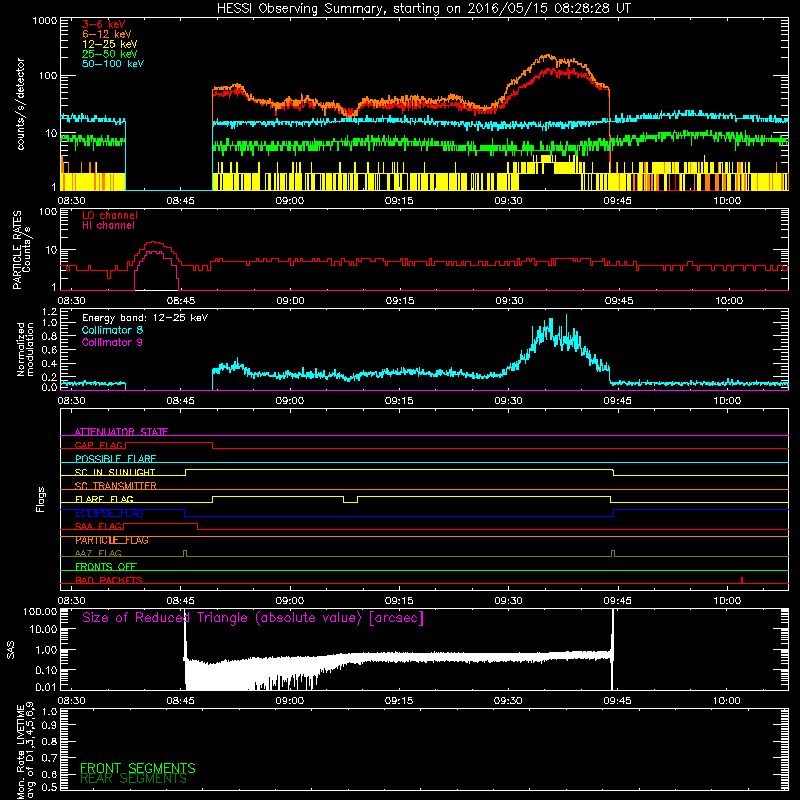The width and height of the screenshot is (800, 800).
Task: Select the REAR SEGMENTS legend label
Action: click(133, 779)
